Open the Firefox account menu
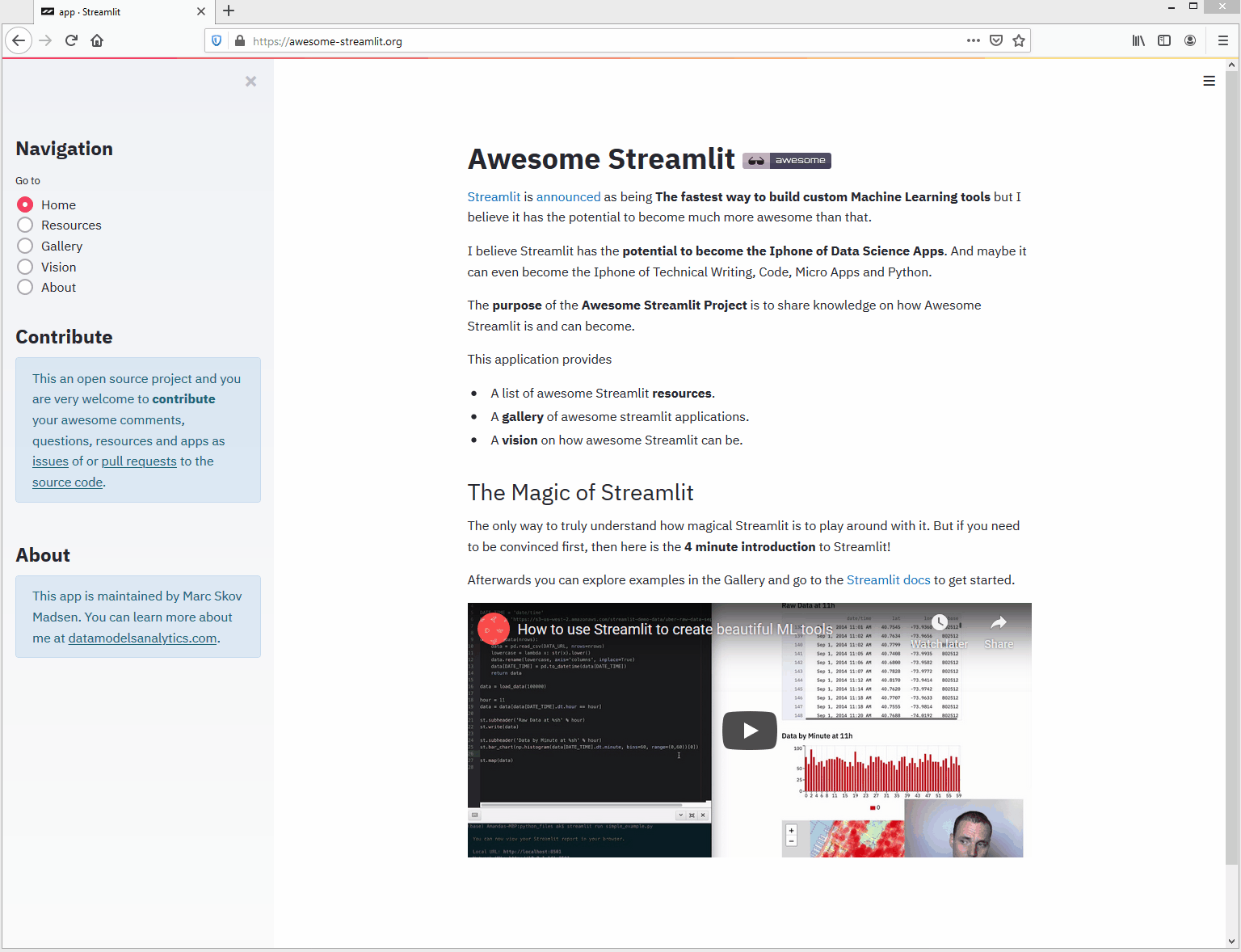The image size is (1241, 952). coord(1190,40)
